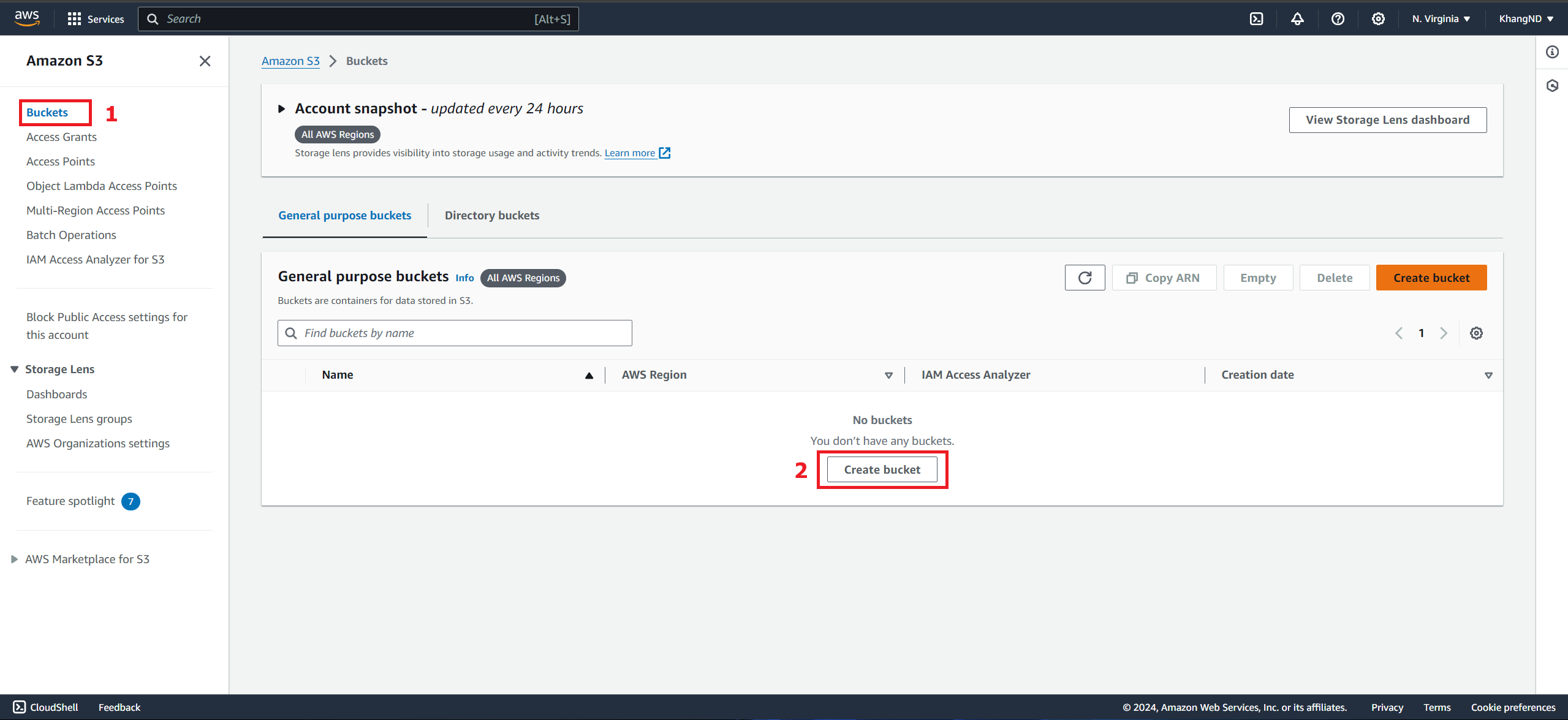This screenshot has height=720, width=1568.
Task: Open the Privacy link in the footer
Action: coord(1387,707)
